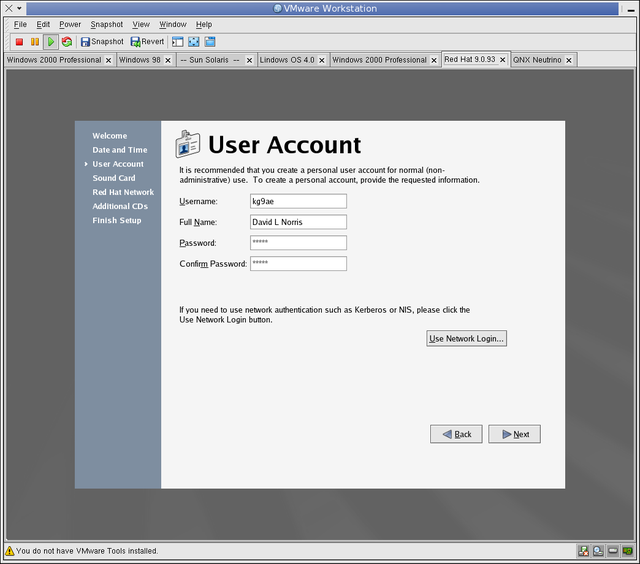This screenshot has width=640, height=564.
Task: Click the full screen mode icon
Action: tap(193, 42)
